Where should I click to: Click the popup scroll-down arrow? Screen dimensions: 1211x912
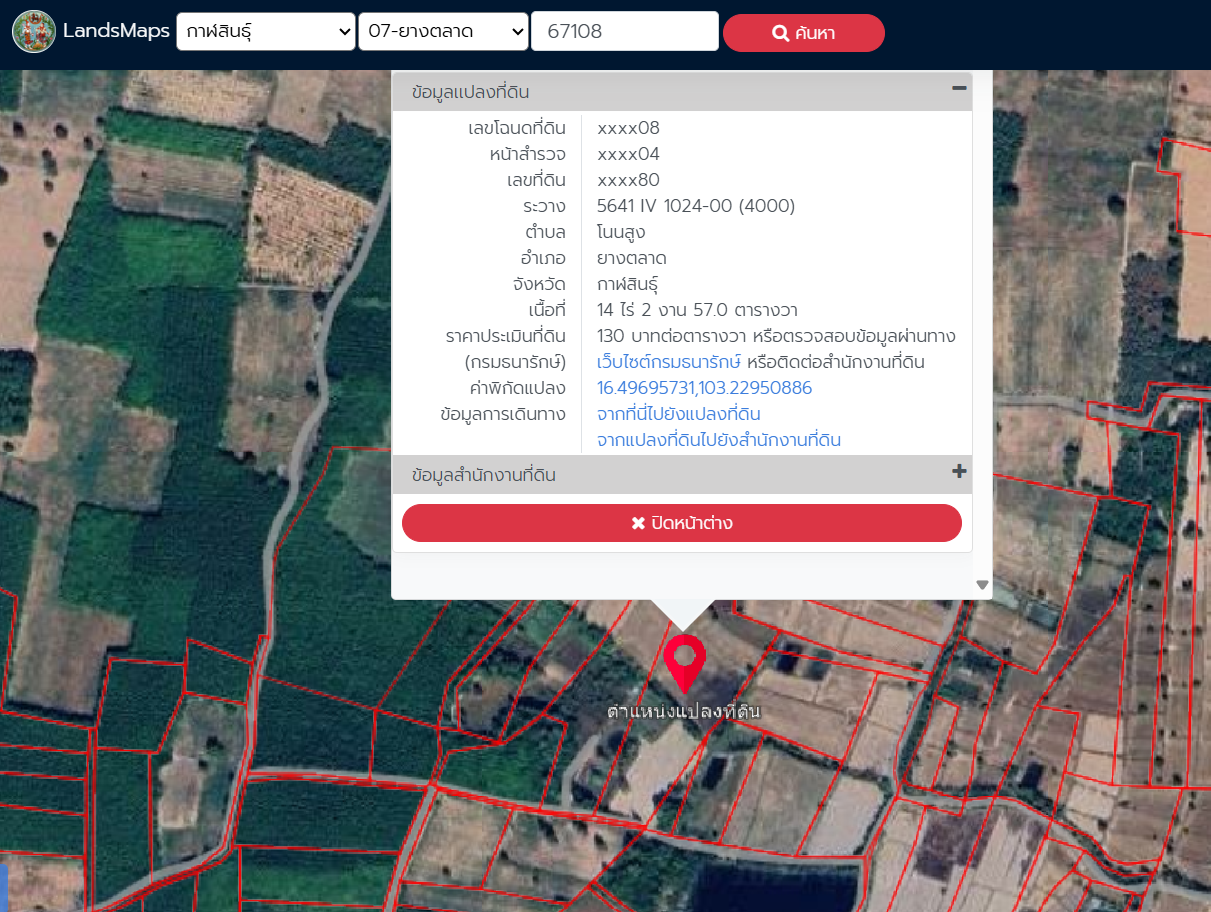(982, 585)
